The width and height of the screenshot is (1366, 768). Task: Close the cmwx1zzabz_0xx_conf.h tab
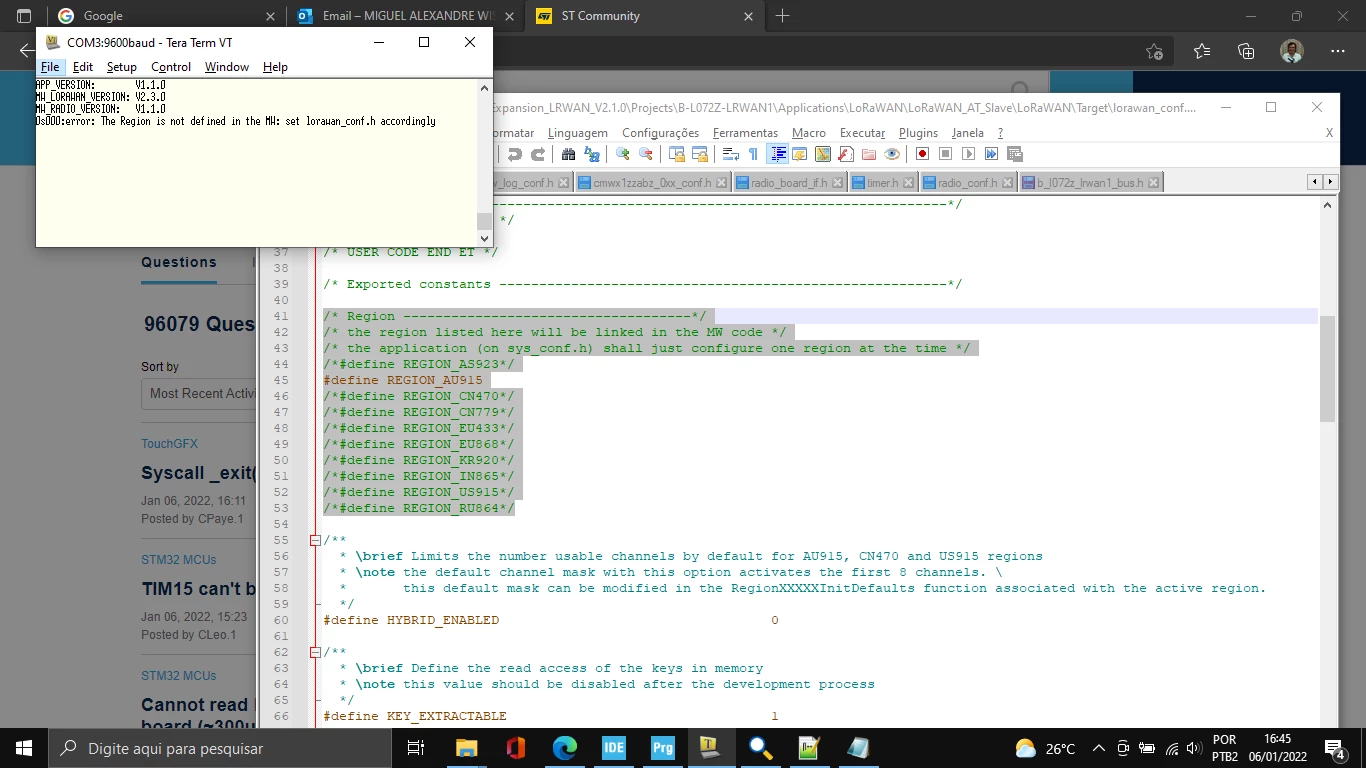[x=721, y=183]
